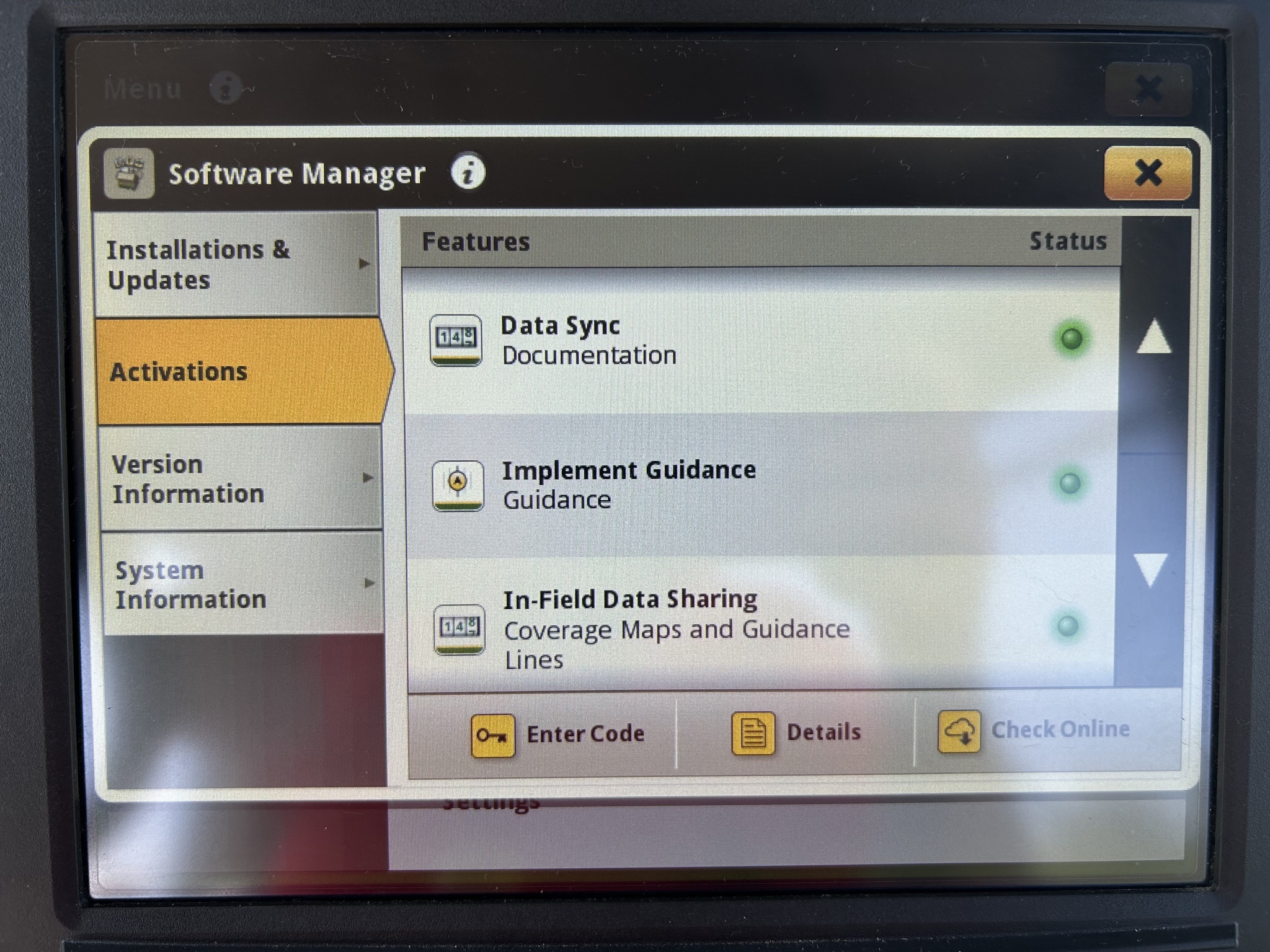Screen dimensions: 1270x952
Task: Click the Software Manager toolbox icon
Action: tap(129, 174)
